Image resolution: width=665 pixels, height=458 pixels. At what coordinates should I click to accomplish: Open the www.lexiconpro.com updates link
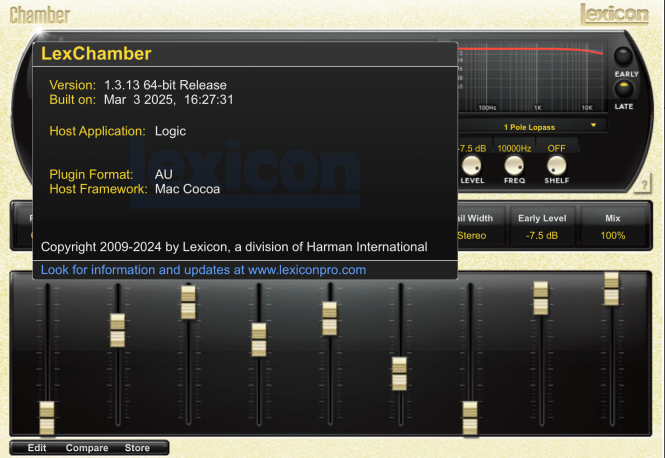(x=203, y=270)
